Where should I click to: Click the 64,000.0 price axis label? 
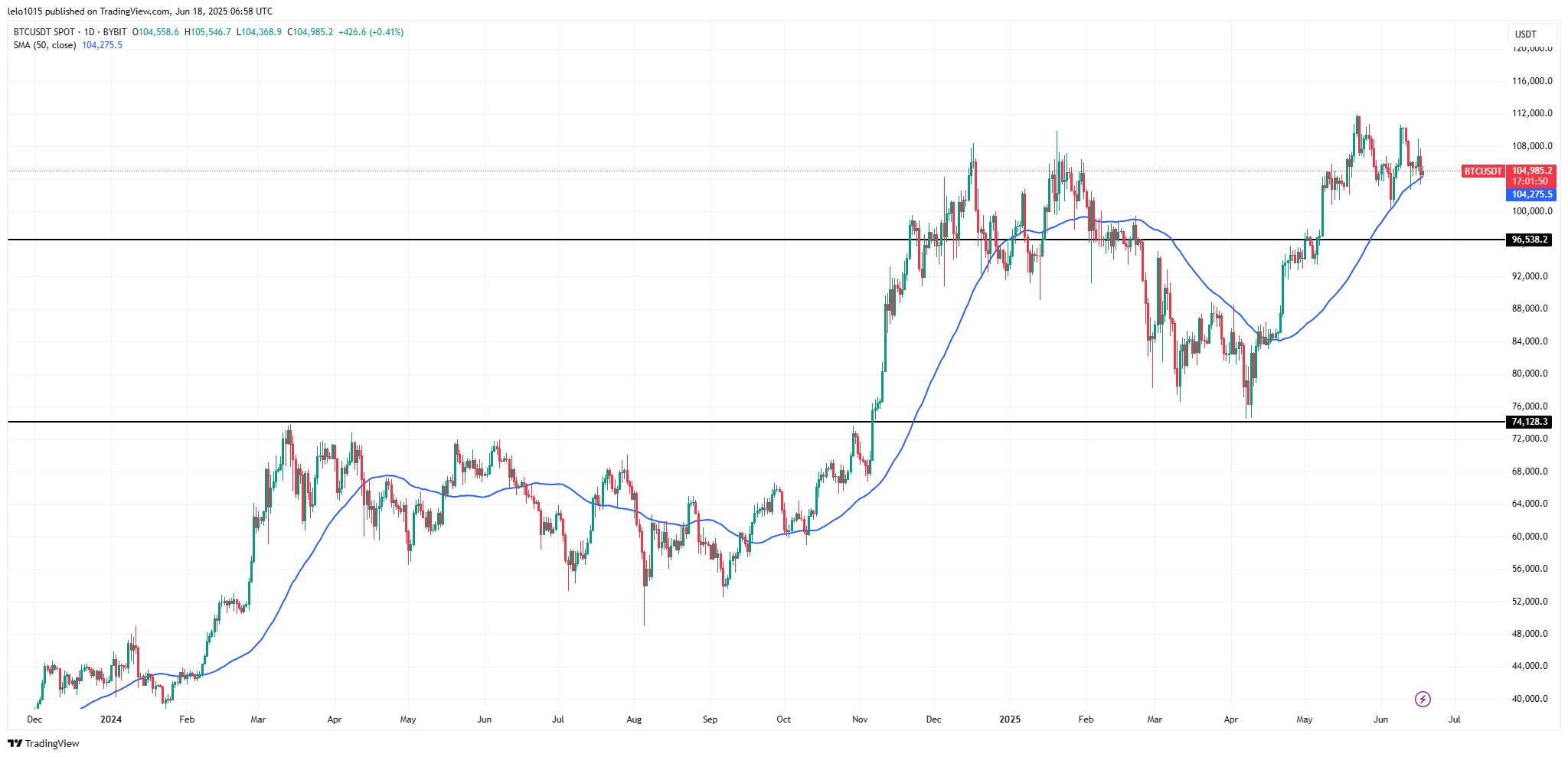pos(1530,504)
